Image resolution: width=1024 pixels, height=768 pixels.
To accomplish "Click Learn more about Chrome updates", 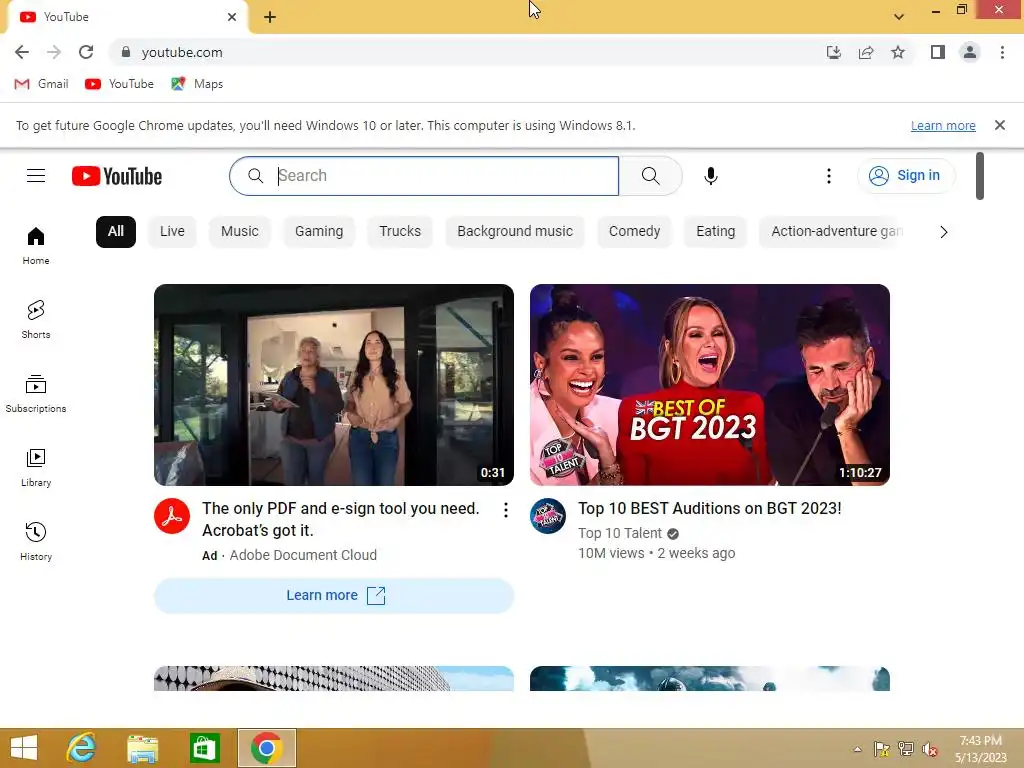I will tap(943, 125).
